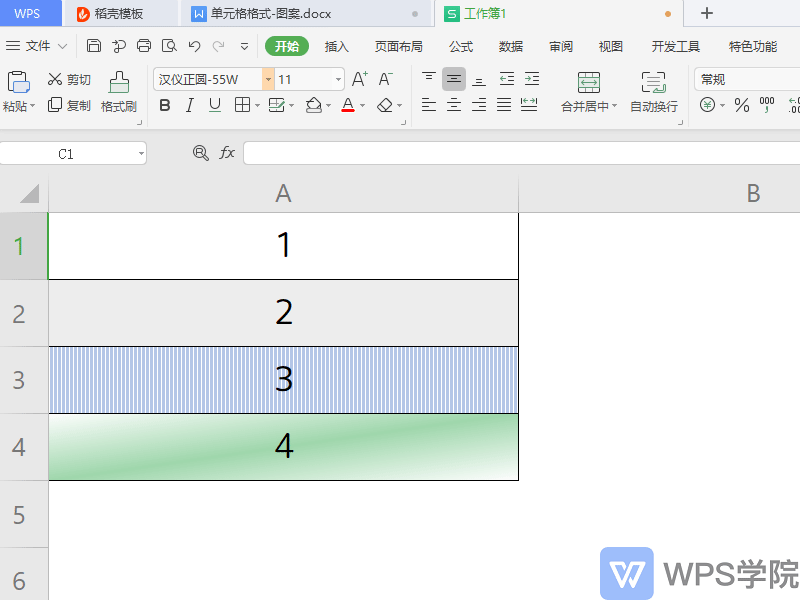The height and width of the screenshot is (600, 800).
Task: Switch to the 数据 tab
Action: click(511, 46)
